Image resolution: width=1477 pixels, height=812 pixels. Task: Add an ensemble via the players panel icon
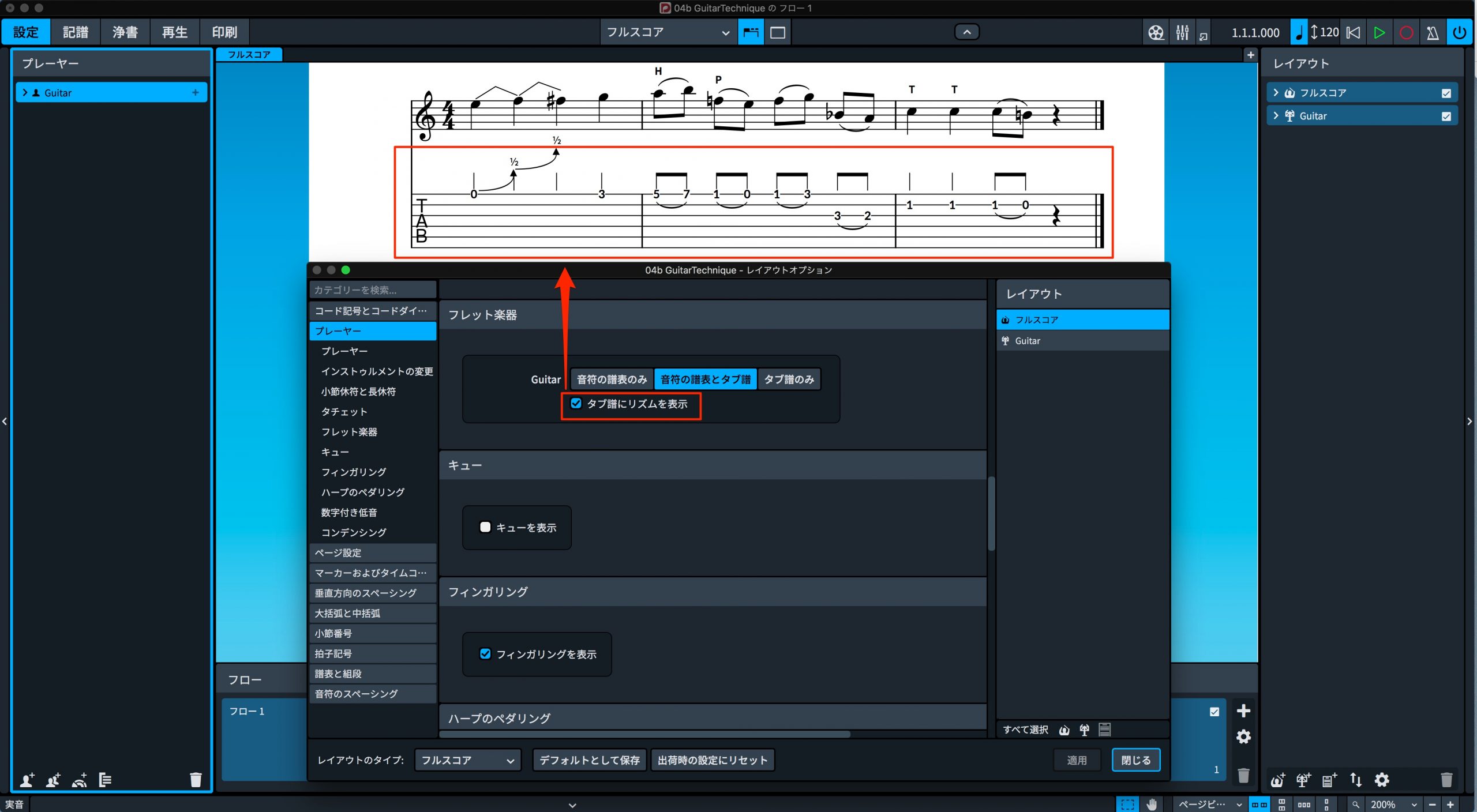80,780
